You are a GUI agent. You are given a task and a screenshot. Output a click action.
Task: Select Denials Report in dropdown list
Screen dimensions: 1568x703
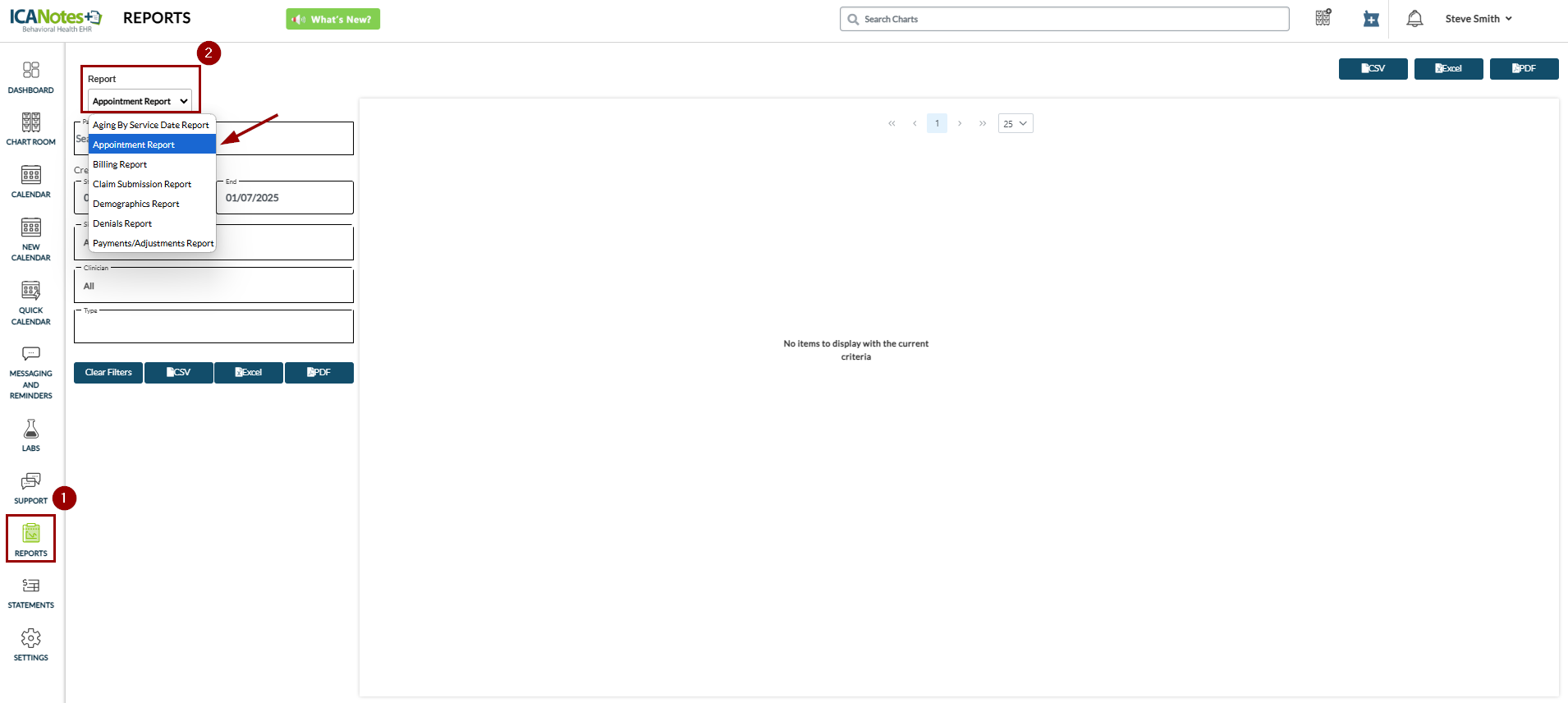(122, 223)
